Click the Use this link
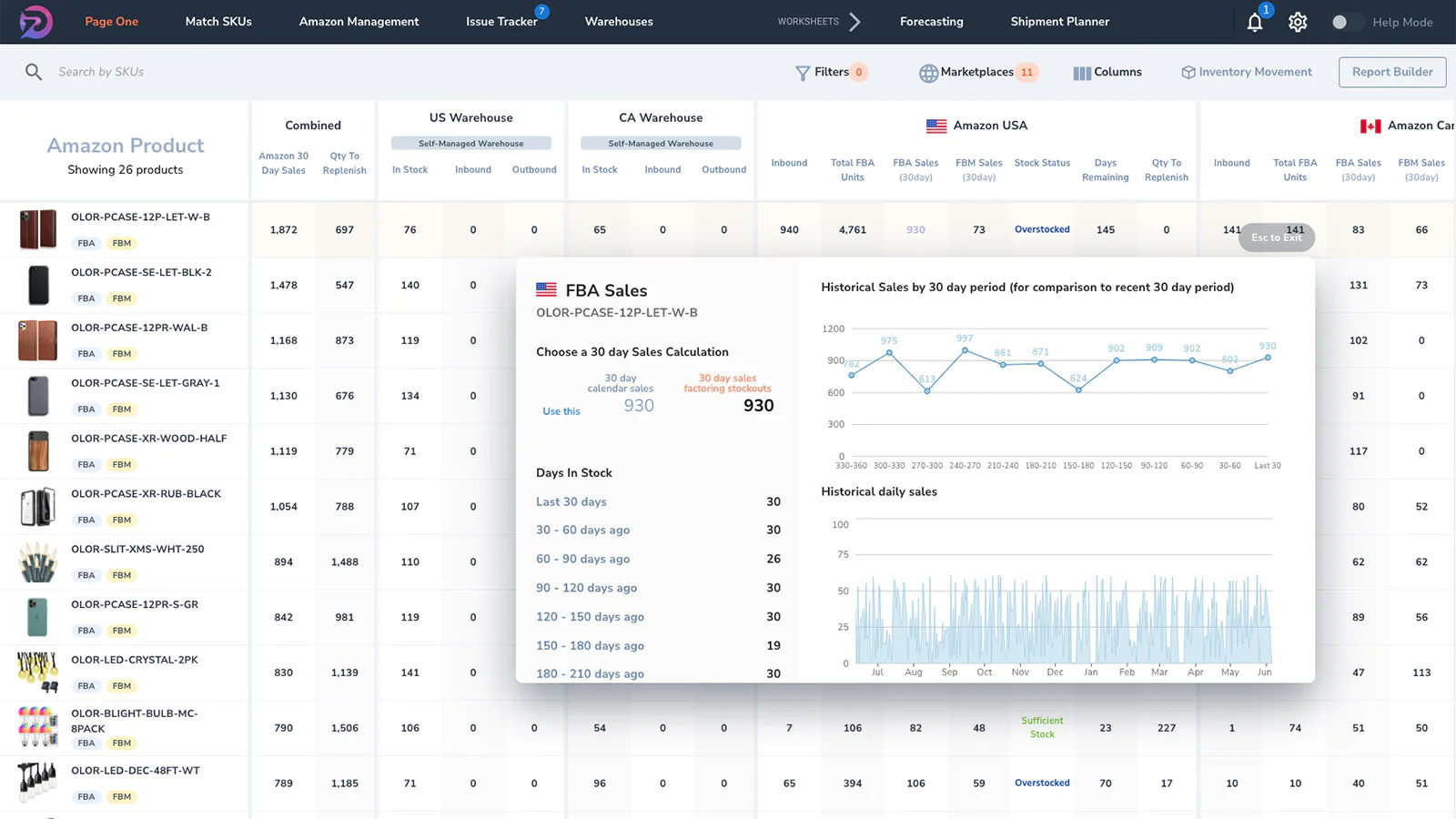 (561, 411)
